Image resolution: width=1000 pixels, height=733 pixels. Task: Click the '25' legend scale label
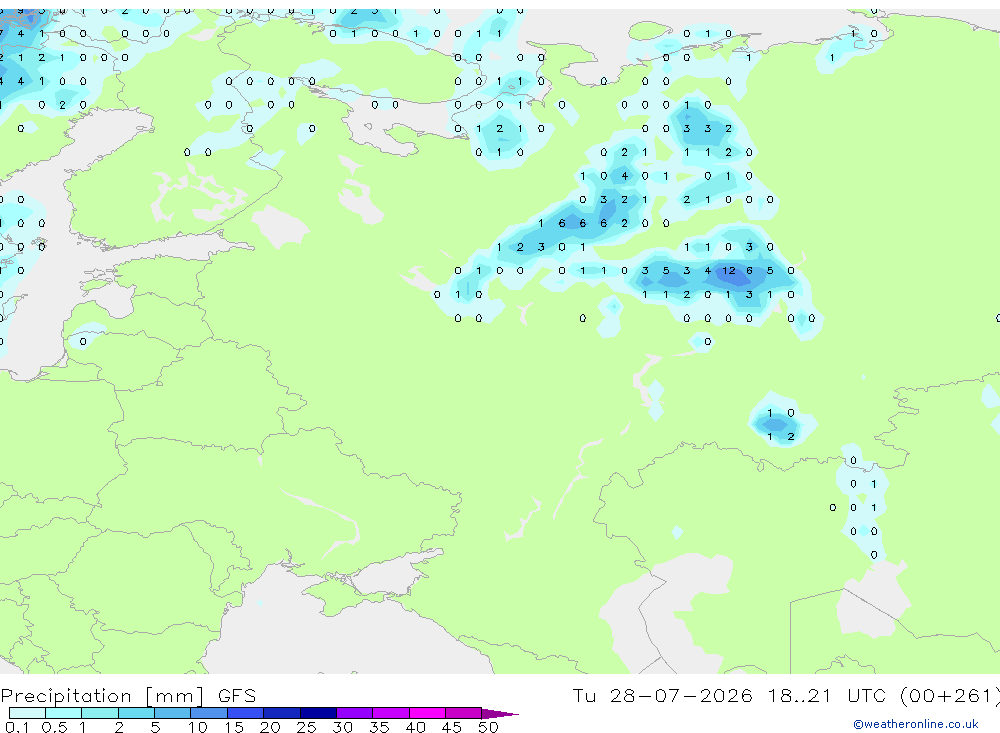coord(306,727)
